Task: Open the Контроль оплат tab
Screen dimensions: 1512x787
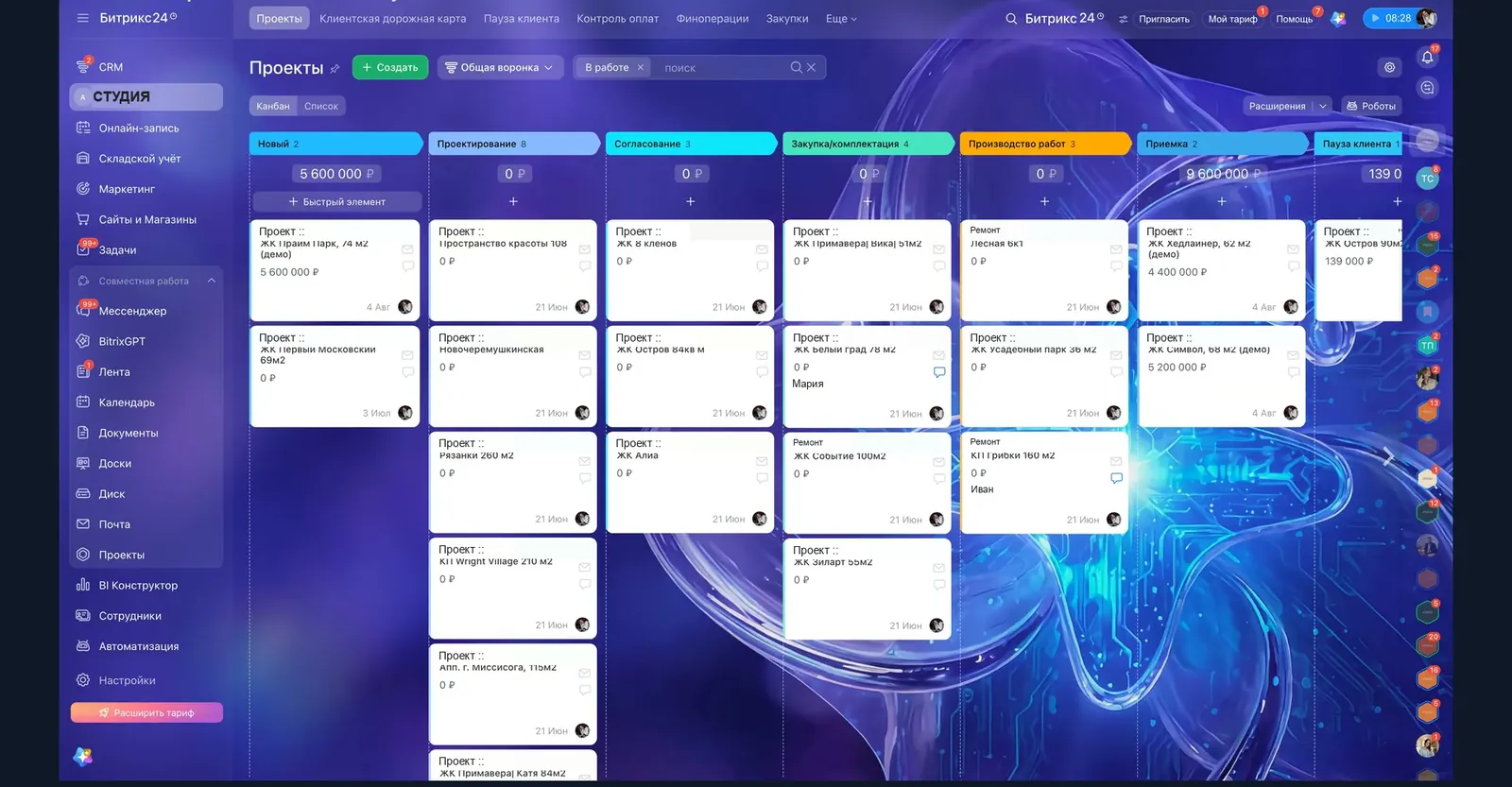Action: click(618, 19)
